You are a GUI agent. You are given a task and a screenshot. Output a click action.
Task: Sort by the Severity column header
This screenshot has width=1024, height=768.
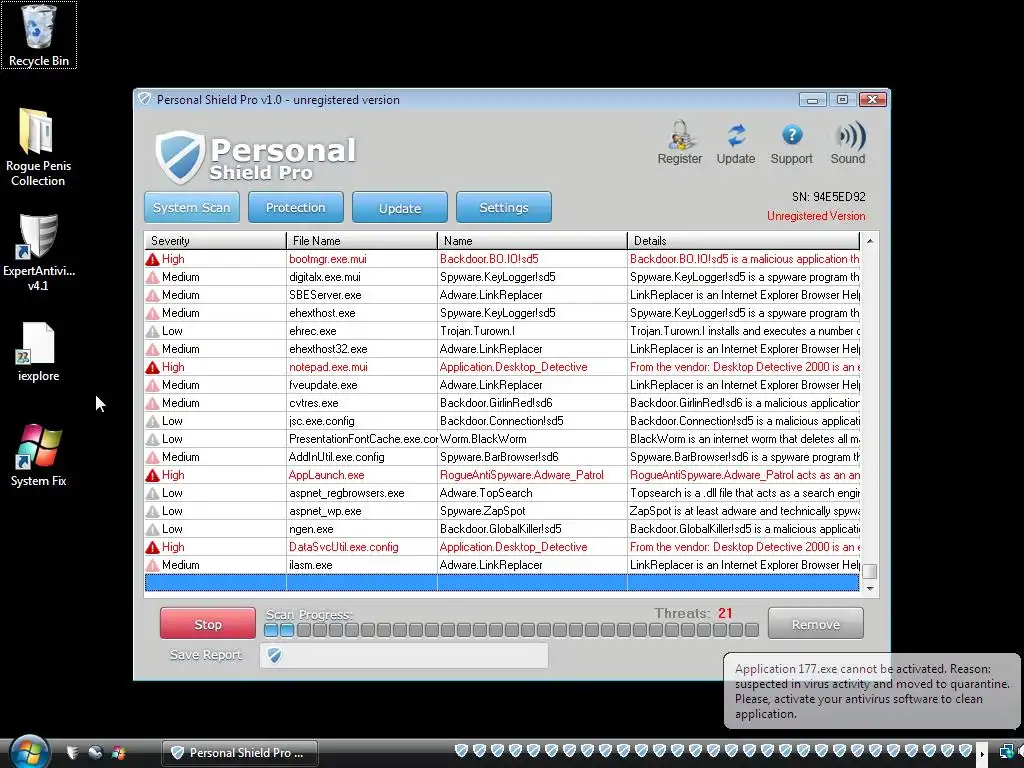click(215, 240)
